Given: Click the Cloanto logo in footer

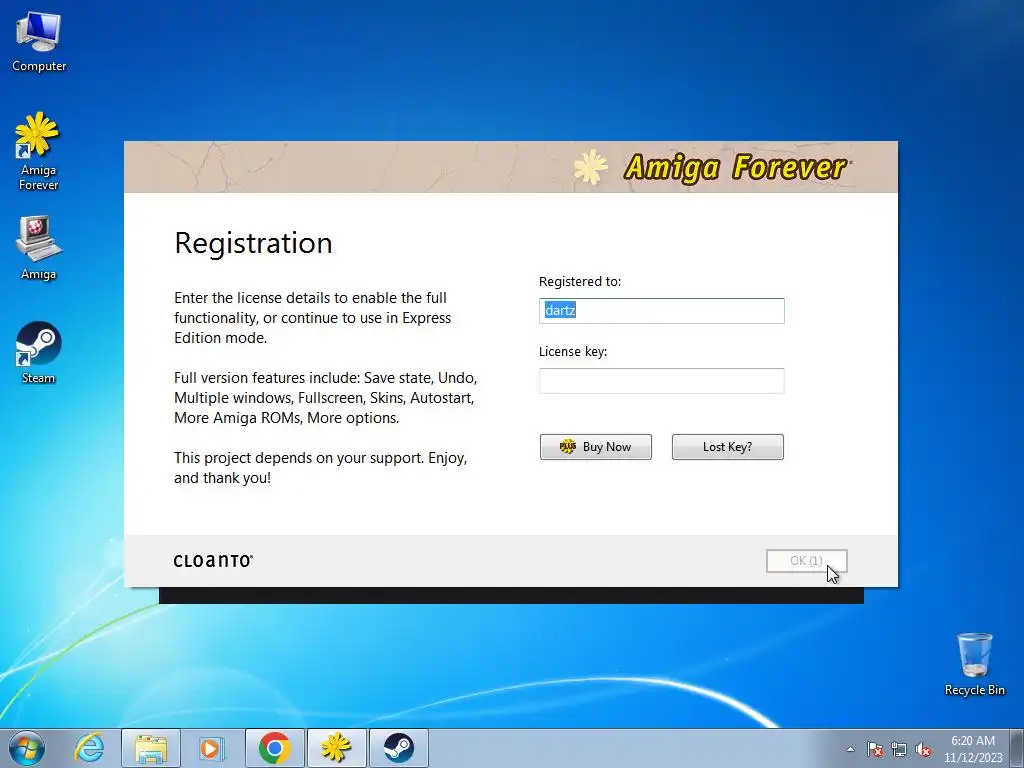Looking at the screenshot, I should click(213, 561).
